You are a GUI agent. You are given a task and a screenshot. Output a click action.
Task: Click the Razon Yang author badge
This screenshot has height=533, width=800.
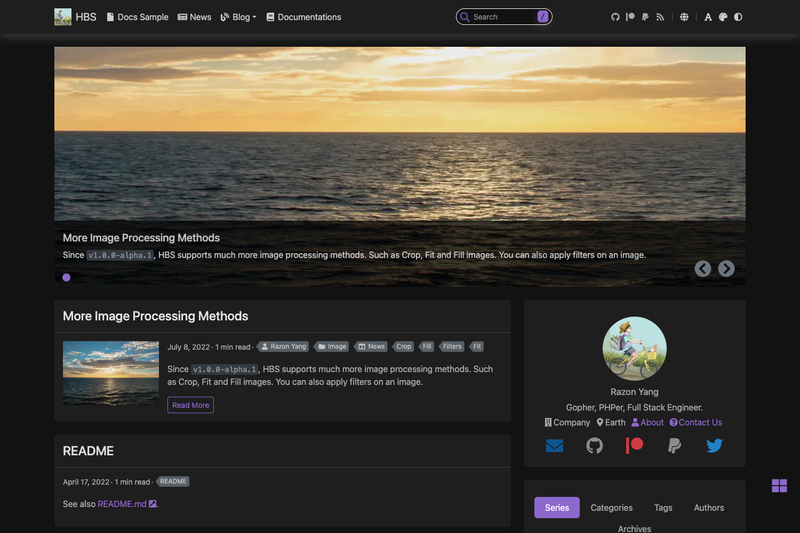[x=284, y=347]
